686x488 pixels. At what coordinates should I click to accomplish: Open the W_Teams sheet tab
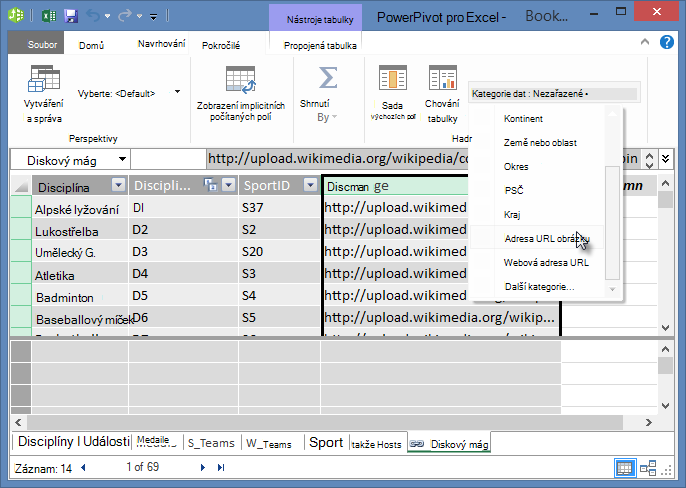(x=269, y=444)
